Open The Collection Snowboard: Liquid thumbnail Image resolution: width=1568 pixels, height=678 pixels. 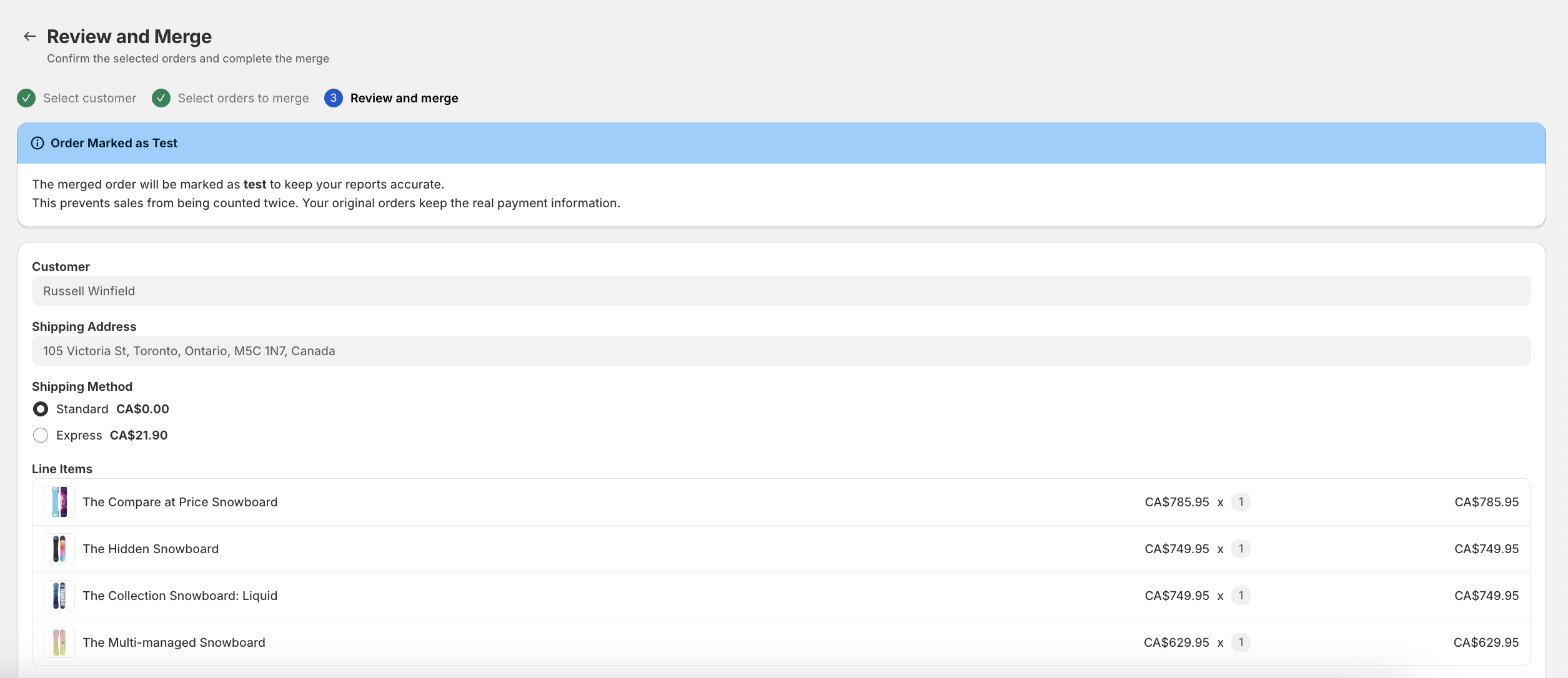point(59,596)
